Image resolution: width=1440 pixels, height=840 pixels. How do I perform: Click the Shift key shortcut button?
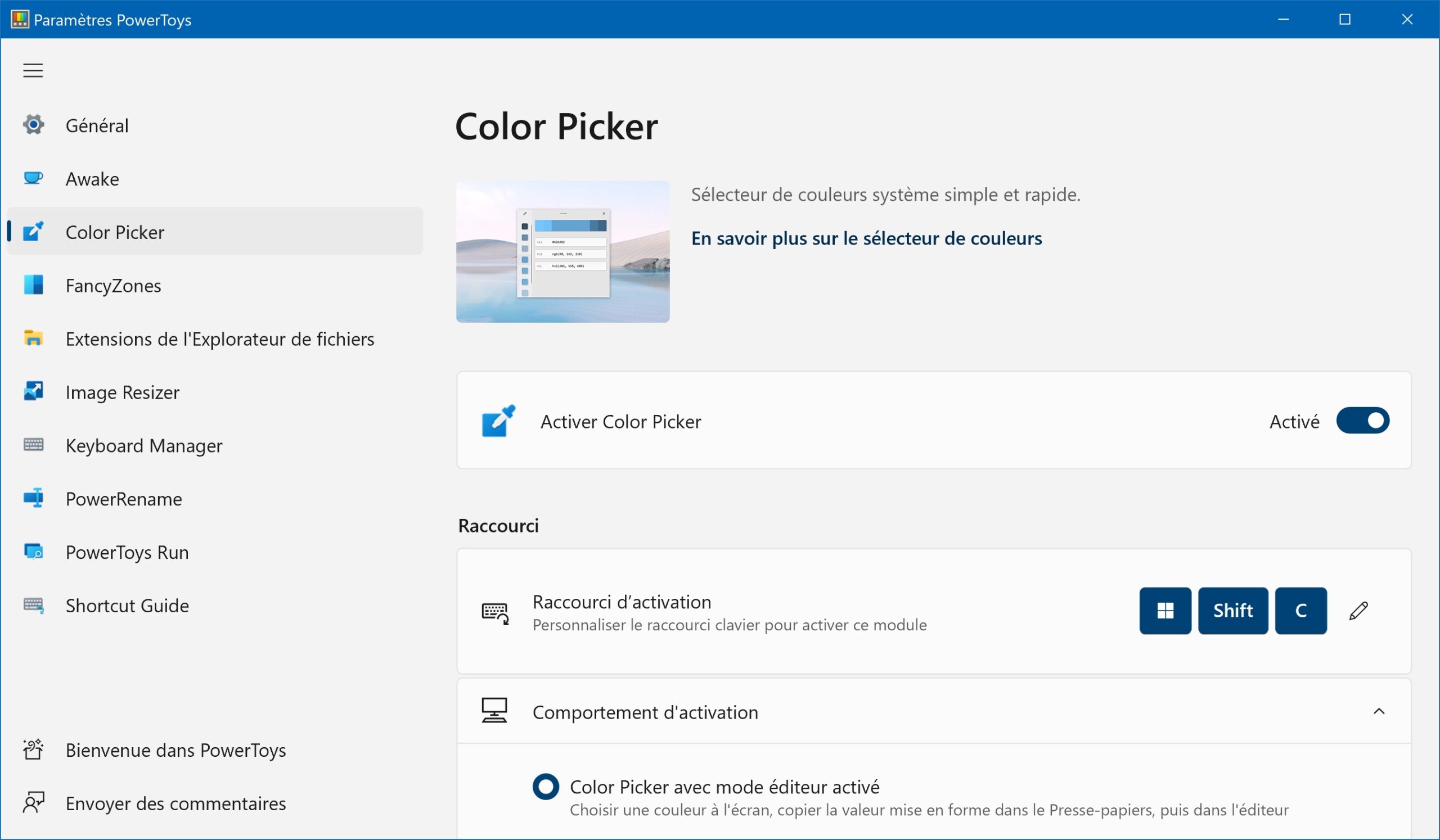point(1233,611)
